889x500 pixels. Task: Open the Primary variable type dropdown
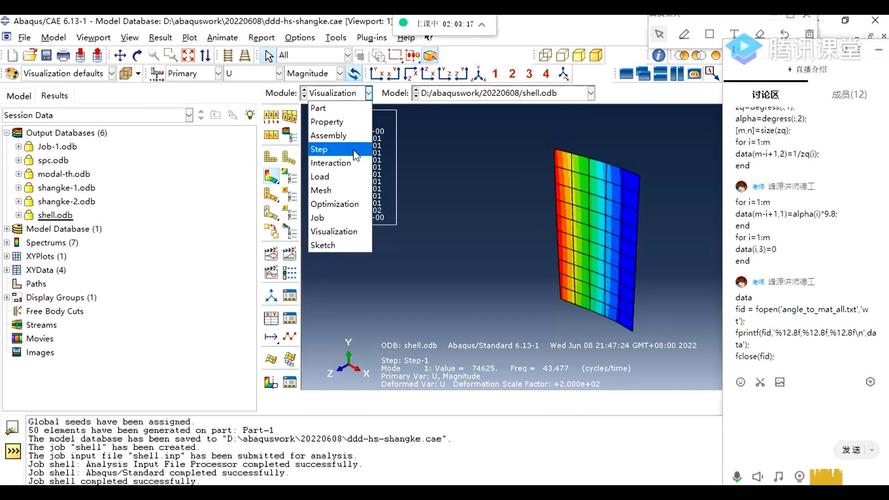218,74
